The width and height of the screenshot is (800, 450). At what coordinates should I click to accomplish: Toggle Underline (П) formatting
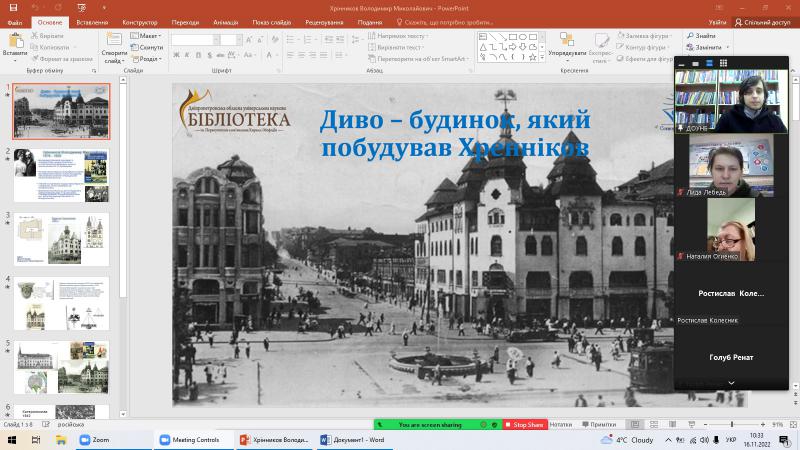coord(198,55)
